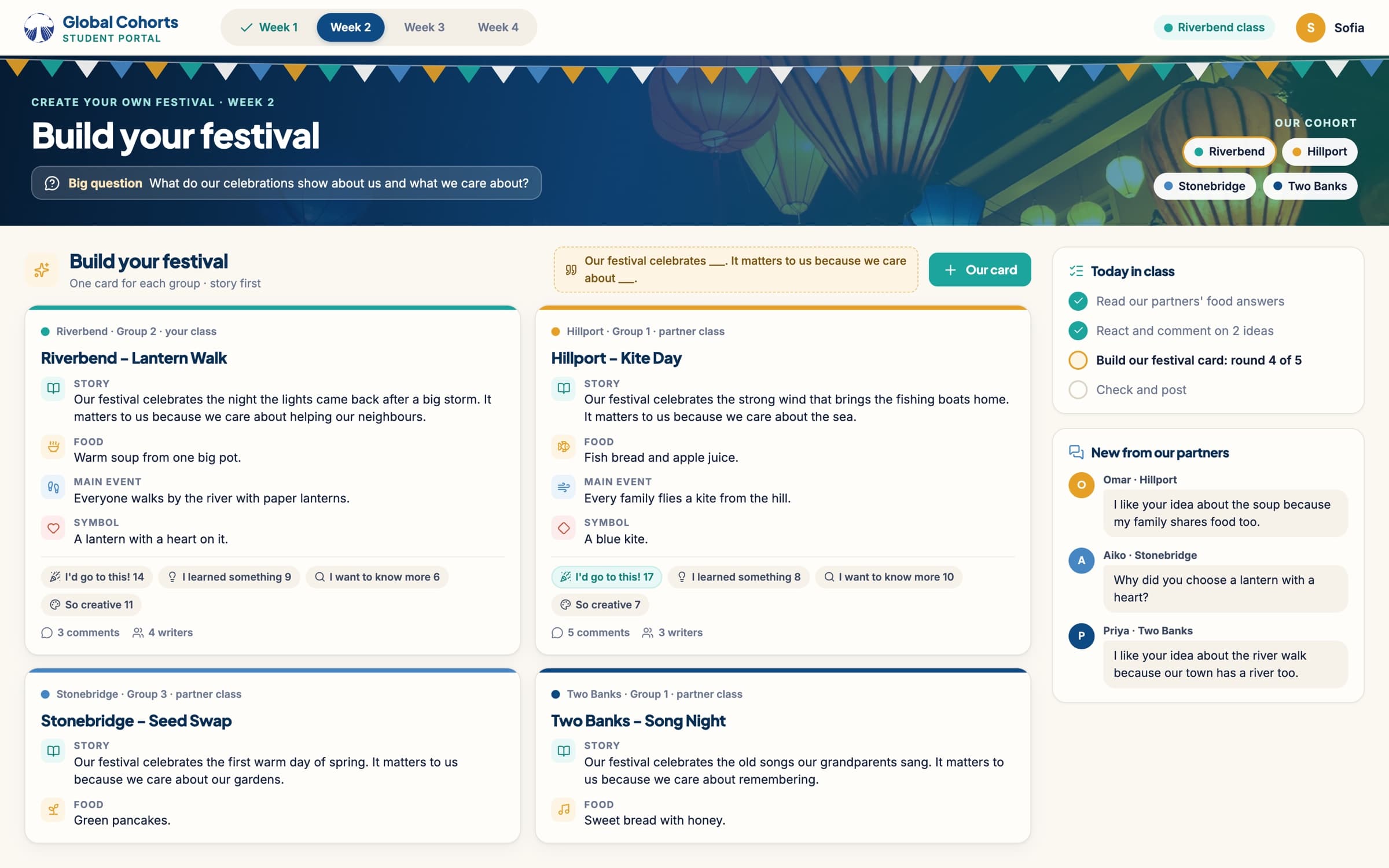Click the sparkle icon beside Build your festival

tap(42, 270)
